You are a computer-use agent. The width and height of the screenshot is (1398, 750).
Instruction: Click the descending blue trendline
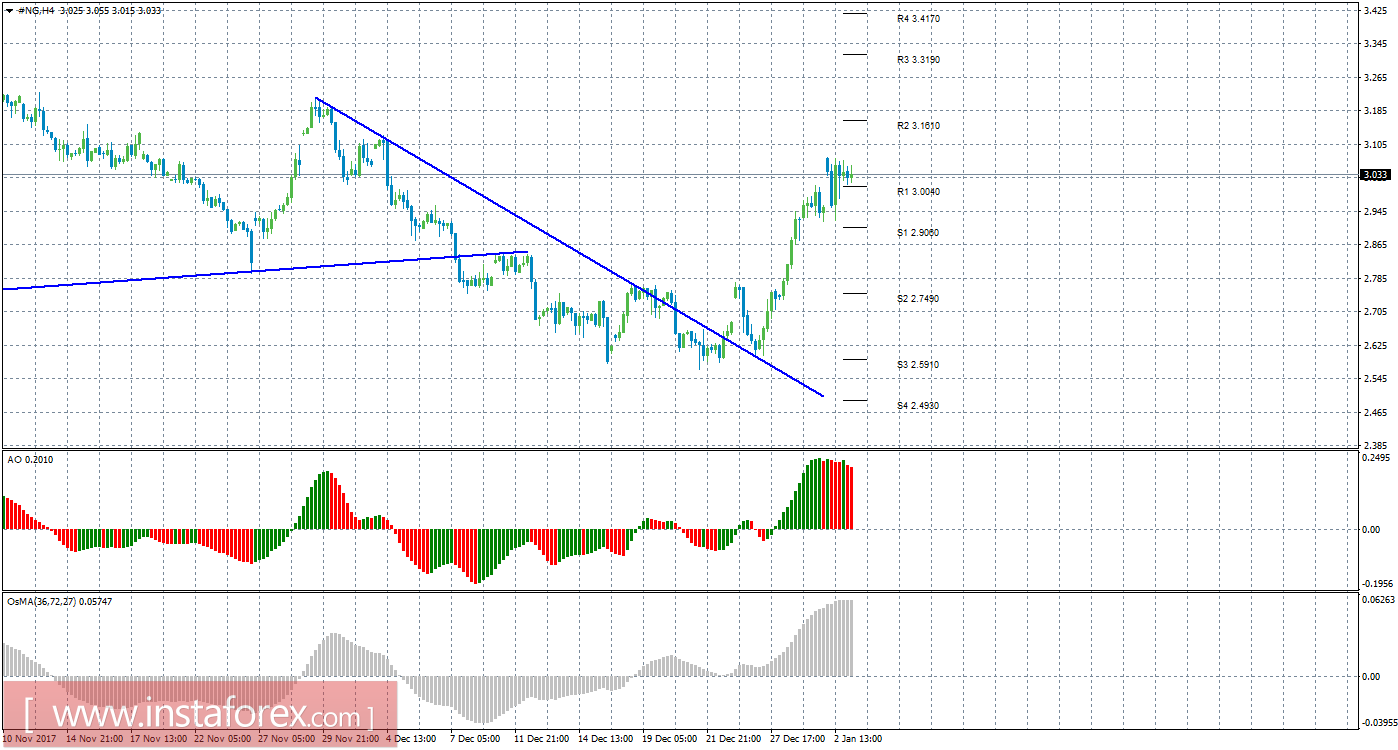pyautogui.click(x=569, y=247)
